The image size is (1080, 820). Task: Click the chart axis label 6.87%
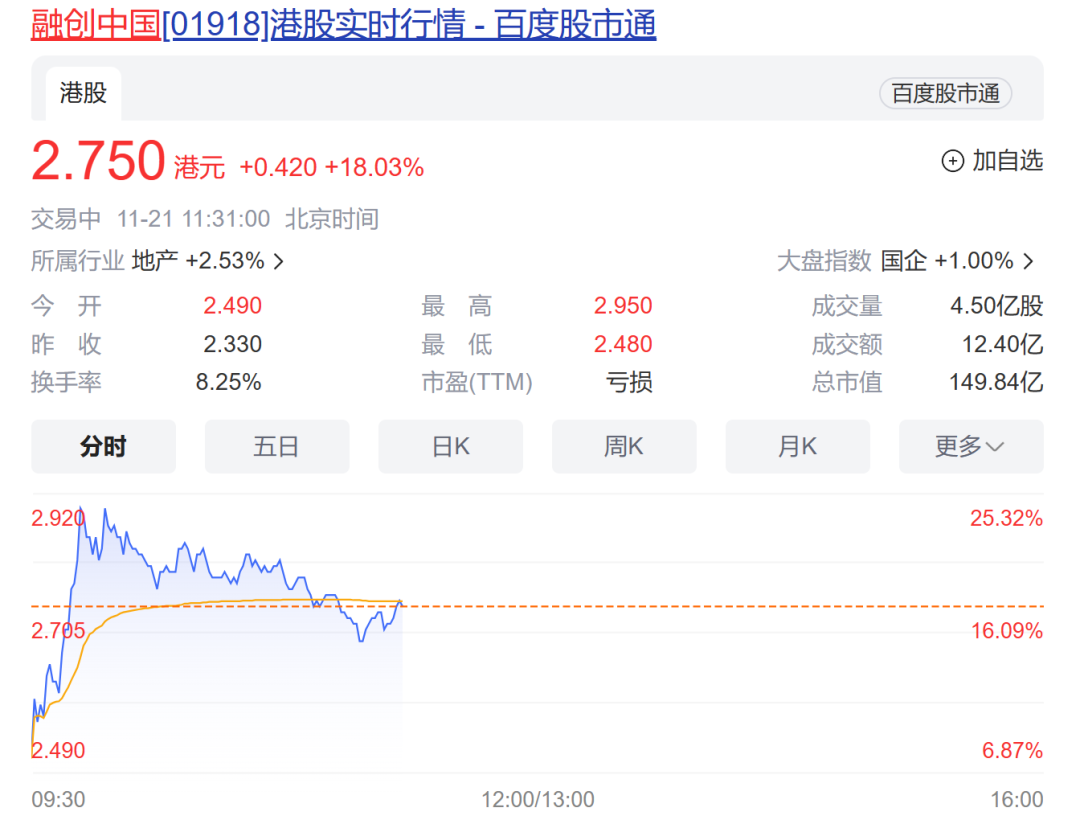1012,750
